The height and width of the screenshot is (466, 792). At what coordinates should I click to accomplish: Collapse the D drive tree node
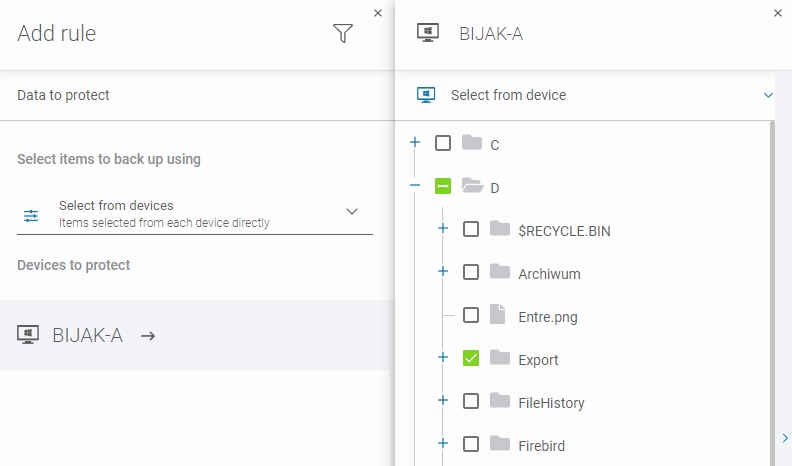(x=415, y=186)
